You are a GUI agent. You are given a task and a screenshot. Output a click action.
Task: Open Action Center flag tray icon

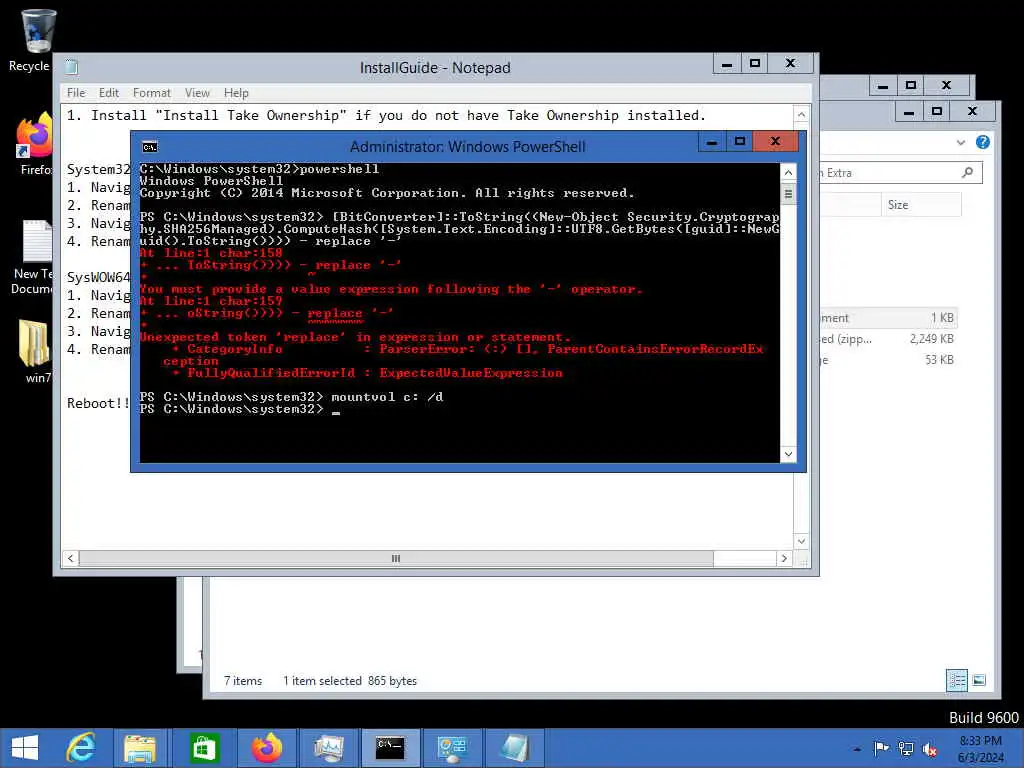click(x=881, y=748)
